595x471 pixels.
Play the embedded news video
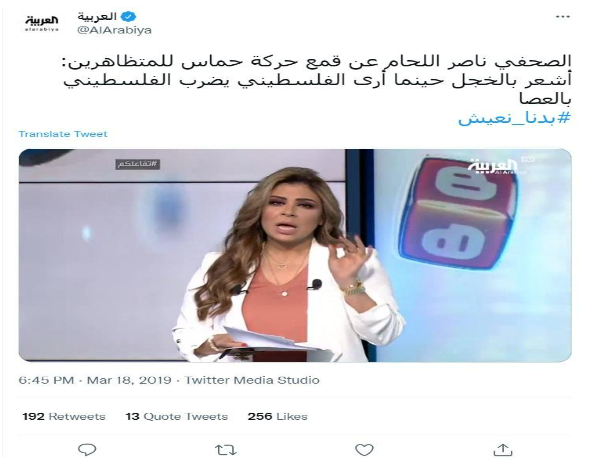295,255
